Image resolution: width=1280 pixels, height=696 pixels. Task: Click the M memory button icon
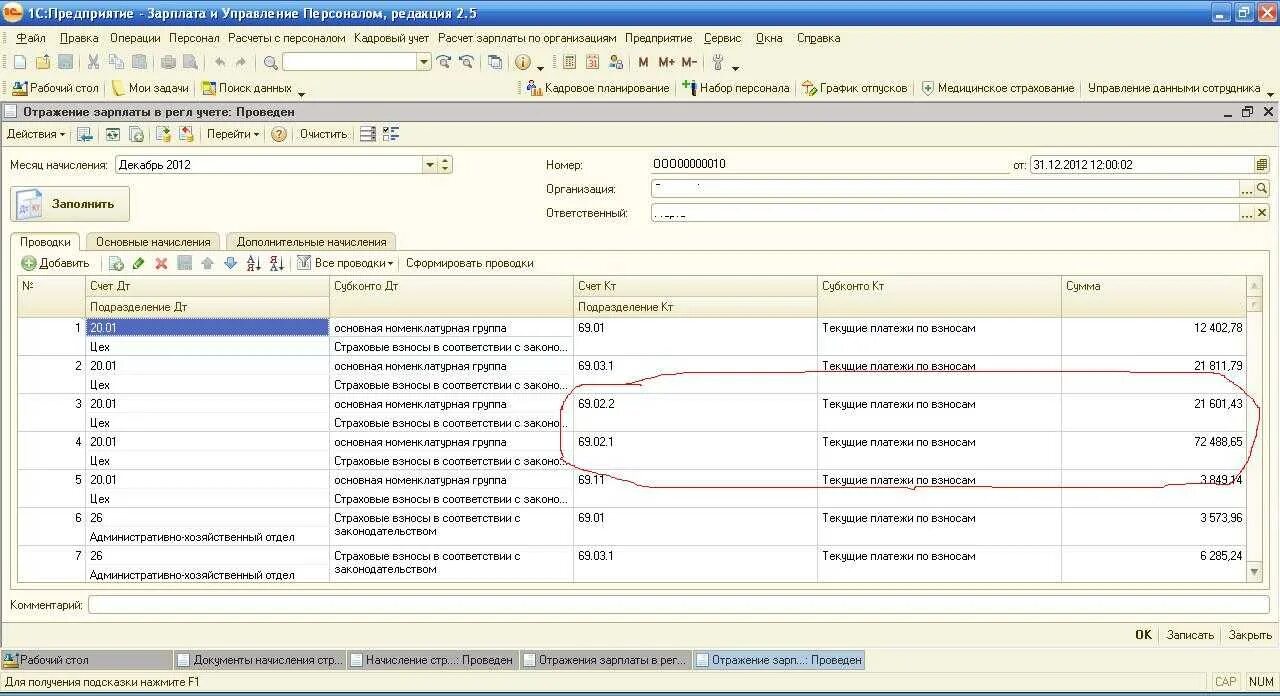tap(643, 62)
